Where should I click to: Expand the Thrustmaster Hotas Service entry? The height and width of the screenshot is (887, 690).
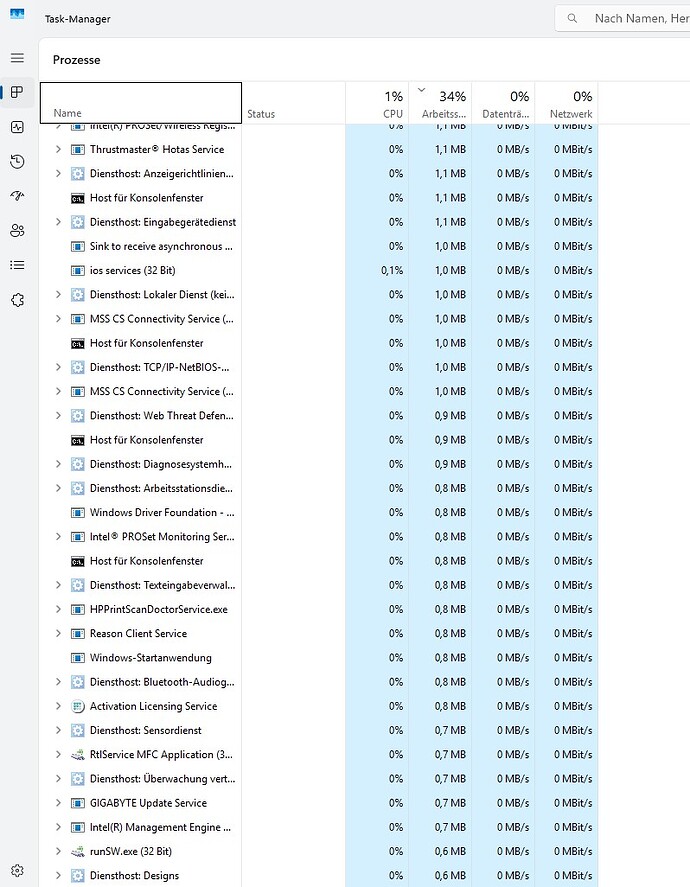[x=58, y=149]
